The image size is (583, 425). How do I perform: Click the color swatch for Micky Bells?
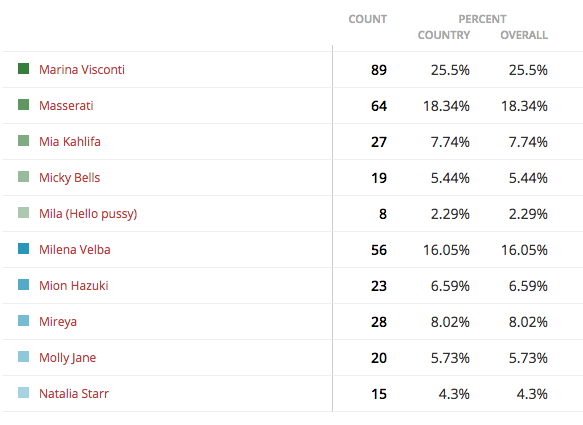[23, 177]
